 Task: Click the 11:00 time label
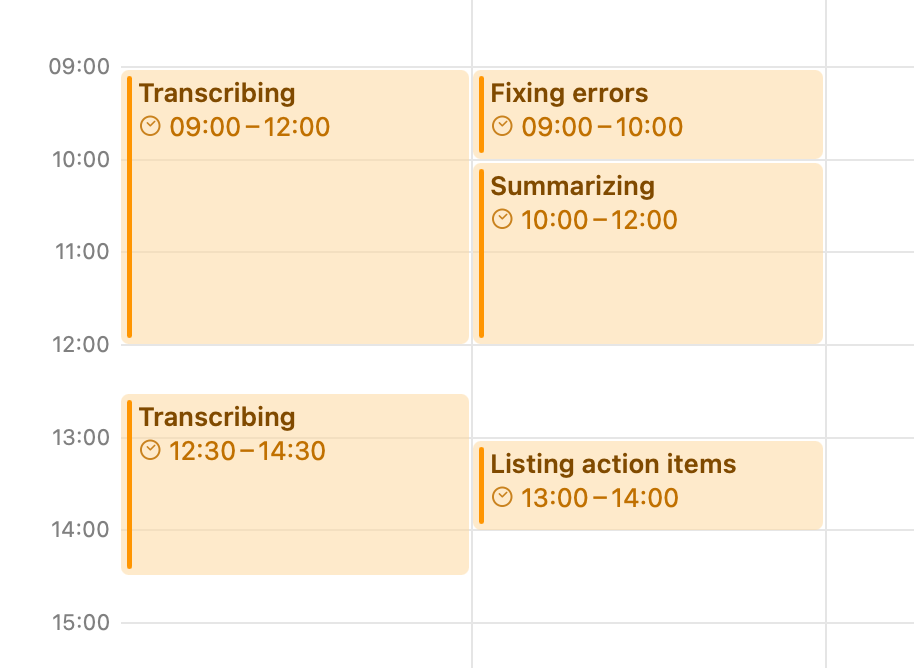pos(82,252)
